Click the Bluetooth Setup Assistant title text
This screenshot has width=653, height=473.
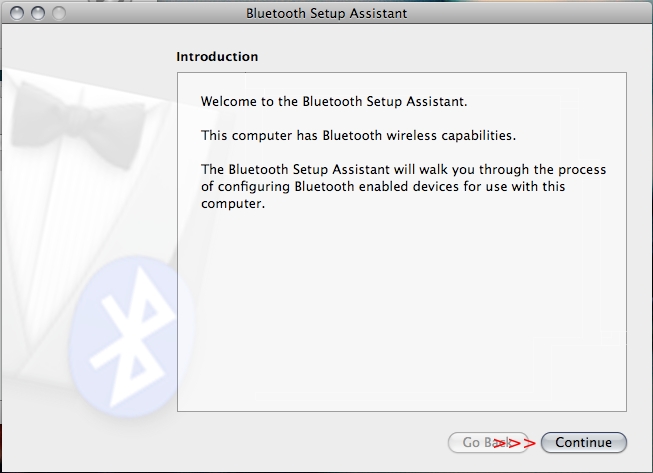pos(326,13)
